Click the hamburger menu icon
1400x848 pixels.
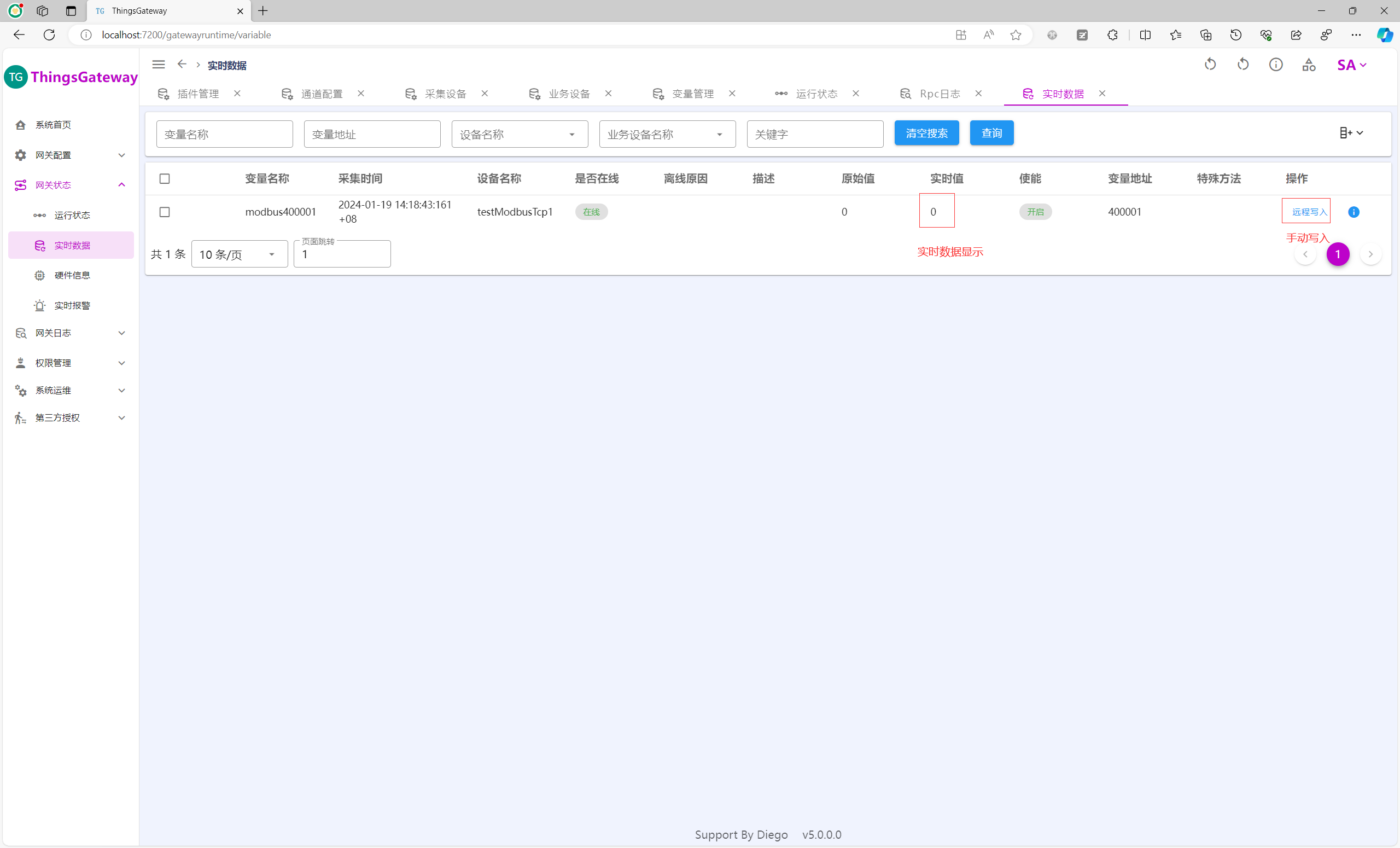point(159,65)
